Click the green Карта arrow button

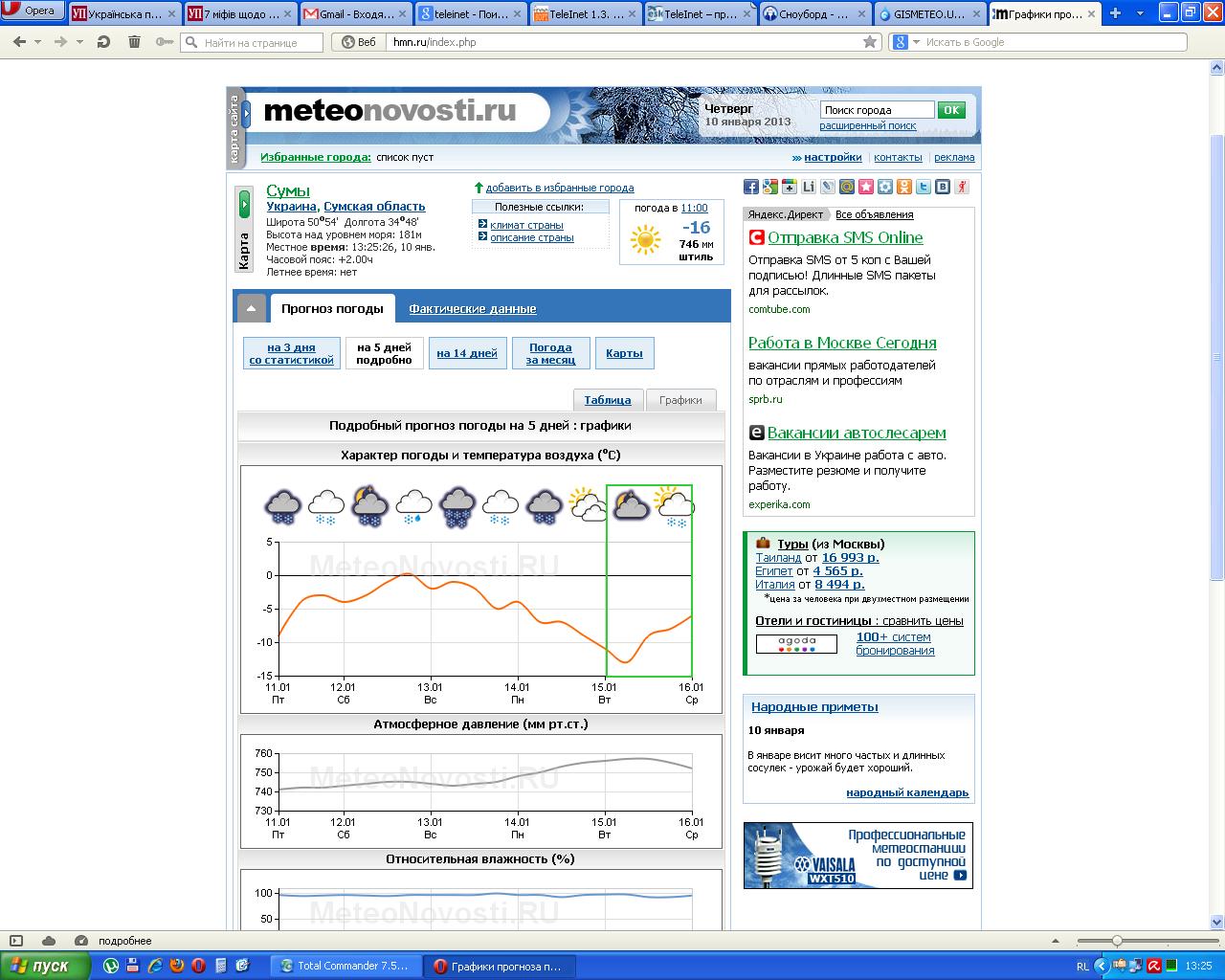tap(244, 203)
